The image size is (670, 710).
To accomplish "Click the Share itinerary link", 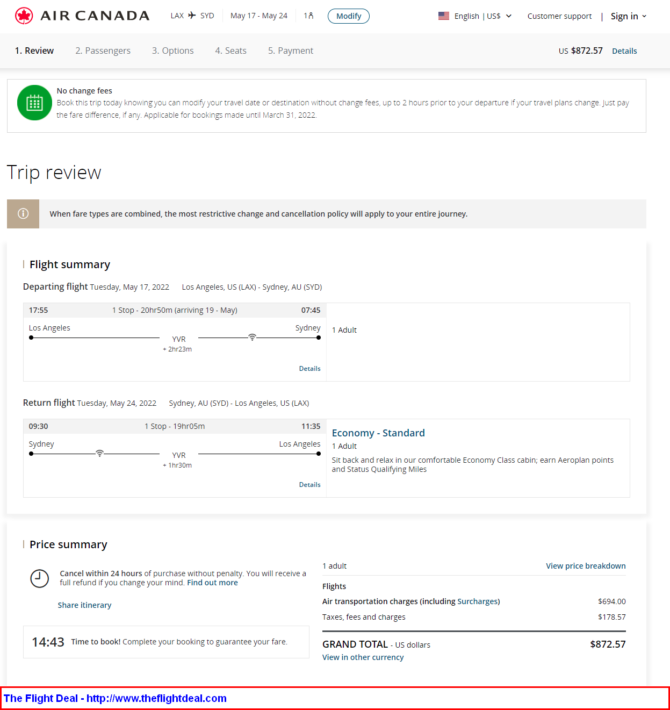I will (84, 605).
